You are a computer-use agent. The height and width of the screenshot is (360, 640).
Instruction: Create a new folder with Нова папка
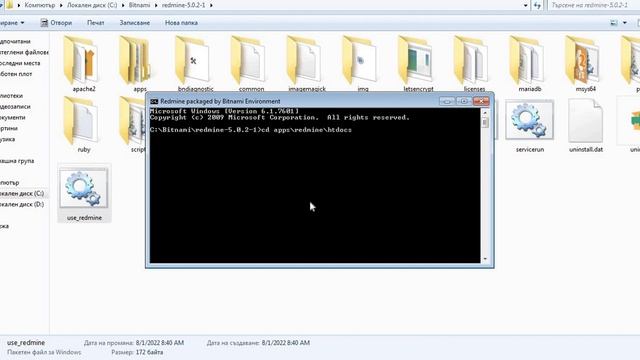[x=181, y=23]
